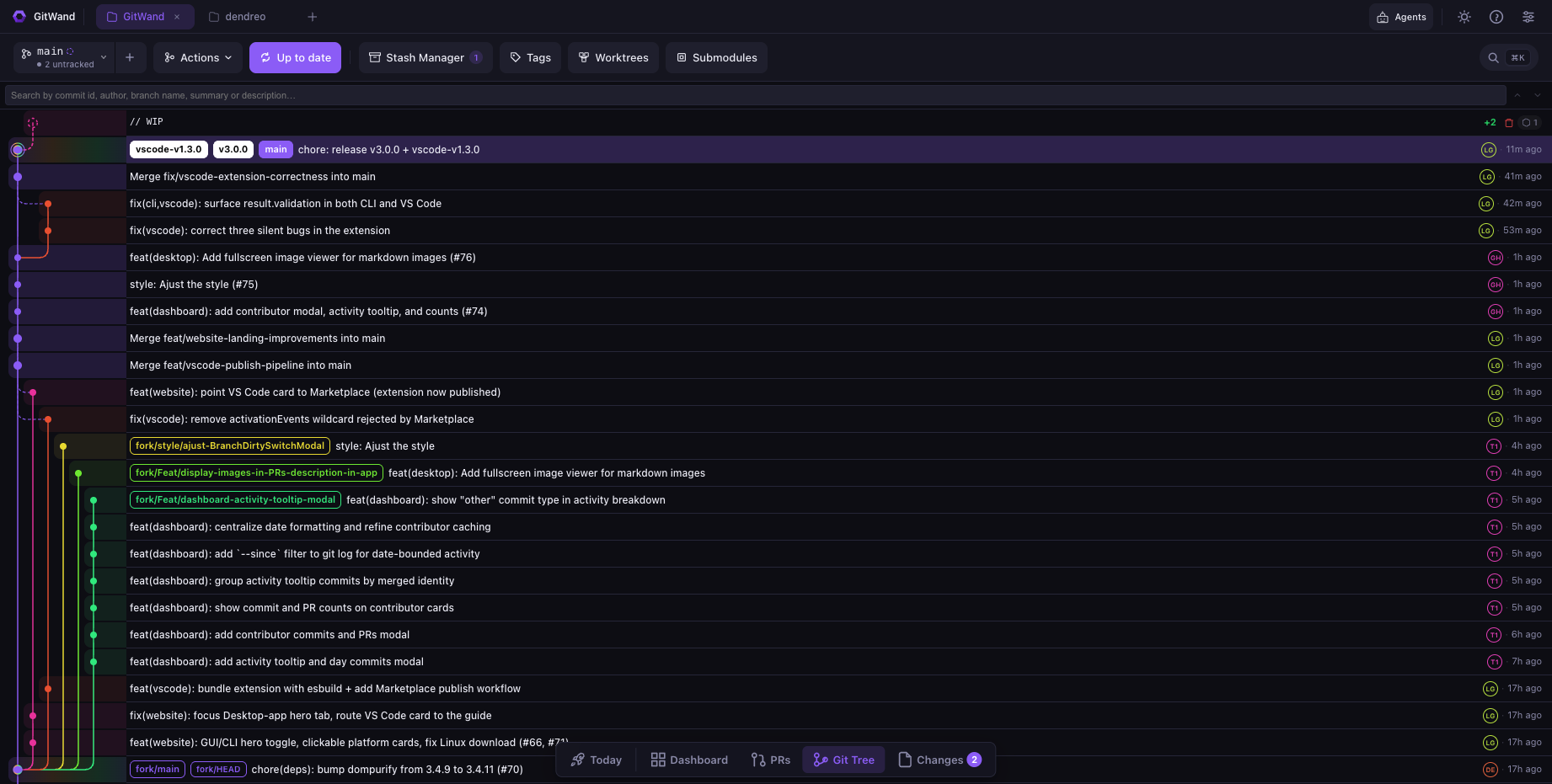This screenshot has width=1552, height=784.
Task: Jump to next search result chevron
Action: click(x=1538, y=95)
